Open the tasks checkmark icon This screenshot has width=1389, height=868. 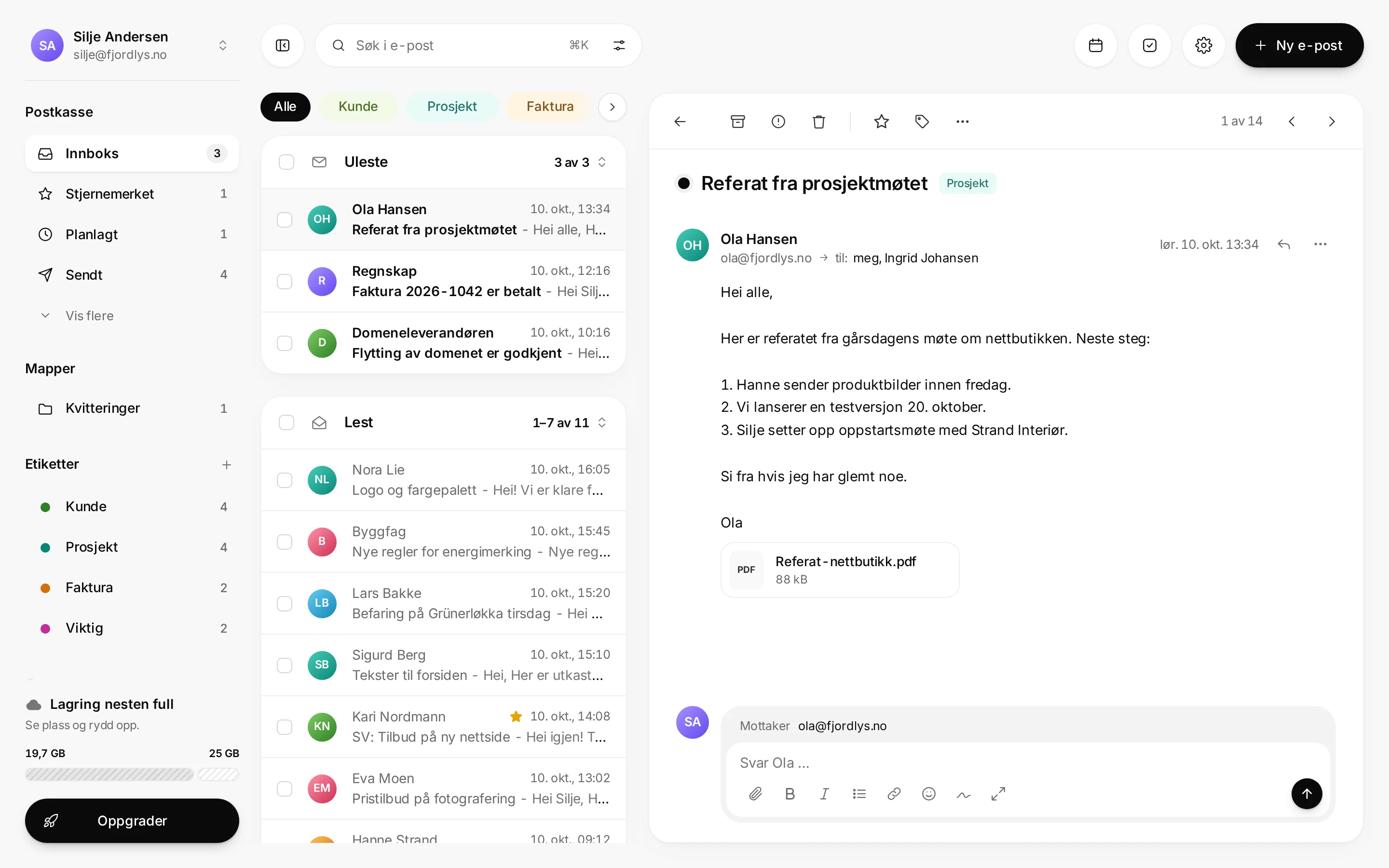coord(1149,45)
